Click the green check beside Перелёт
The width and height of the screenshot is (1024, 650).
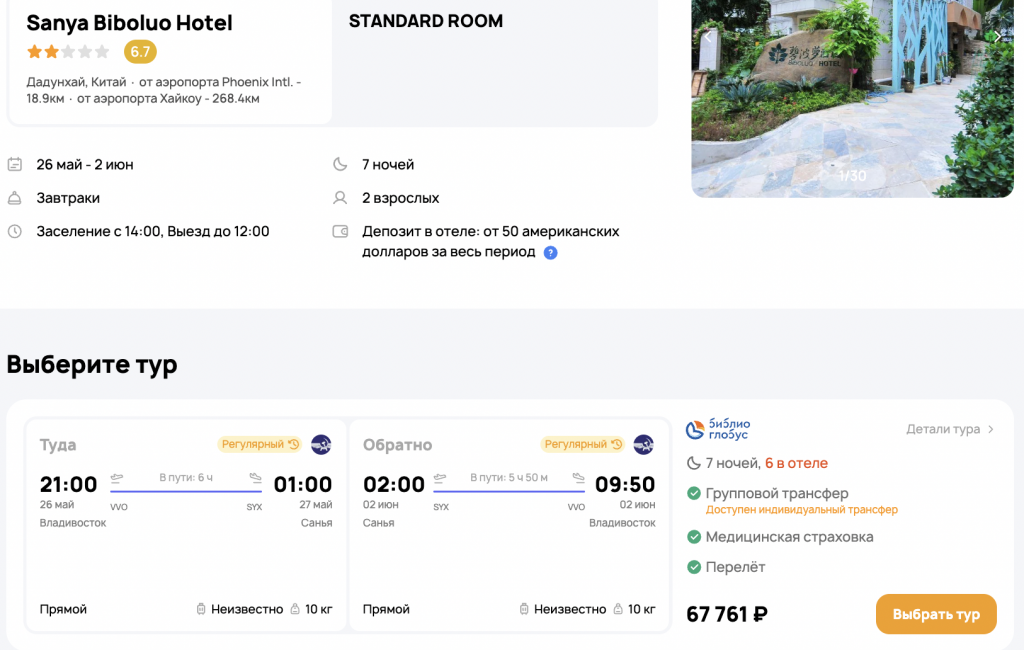[x=694, y=567]
